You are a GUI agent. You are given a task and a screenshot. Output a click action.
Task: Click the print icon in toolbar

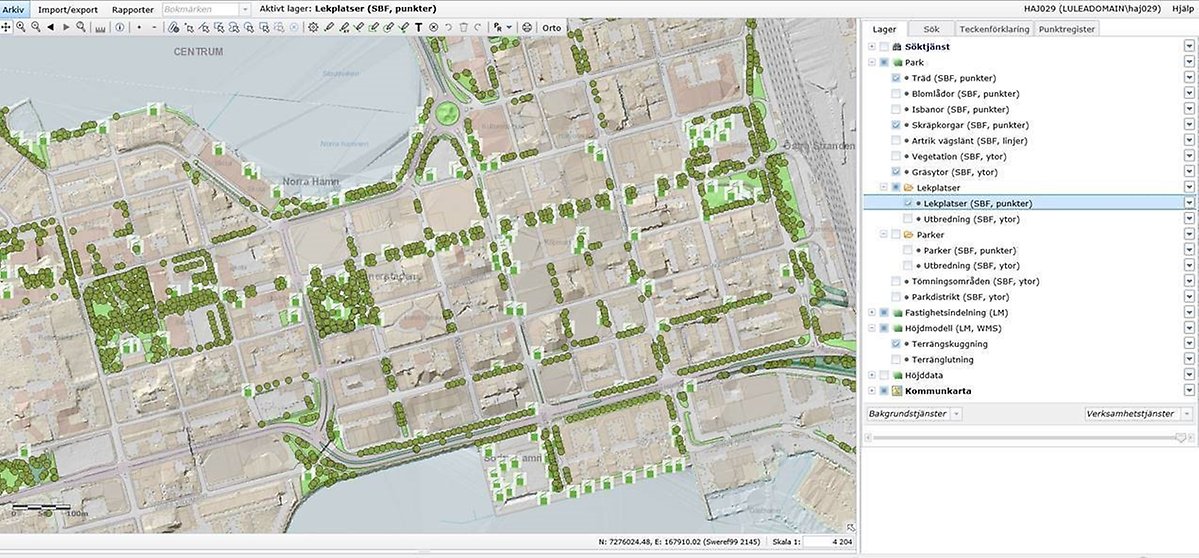point(527,28)
